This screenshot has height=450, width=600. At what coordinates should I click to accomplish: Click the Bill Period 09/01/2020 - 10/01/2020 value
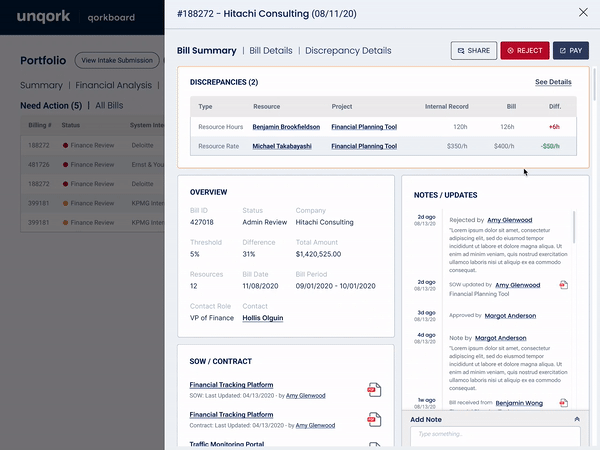pyautogui.click(x=336, y=286)
